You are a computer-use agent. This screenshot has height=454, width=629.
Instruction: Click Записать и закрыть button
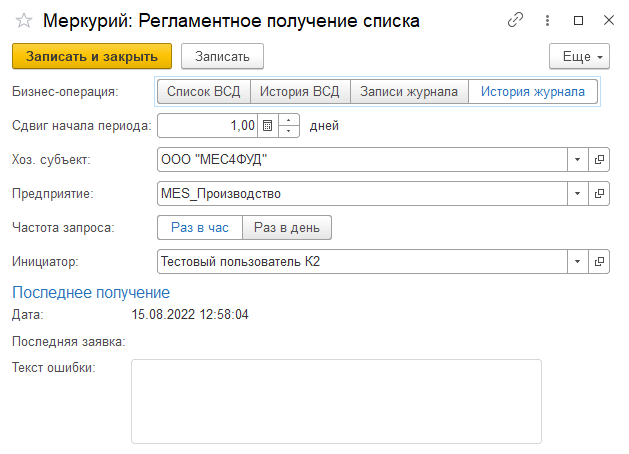(x=92, y=57)
